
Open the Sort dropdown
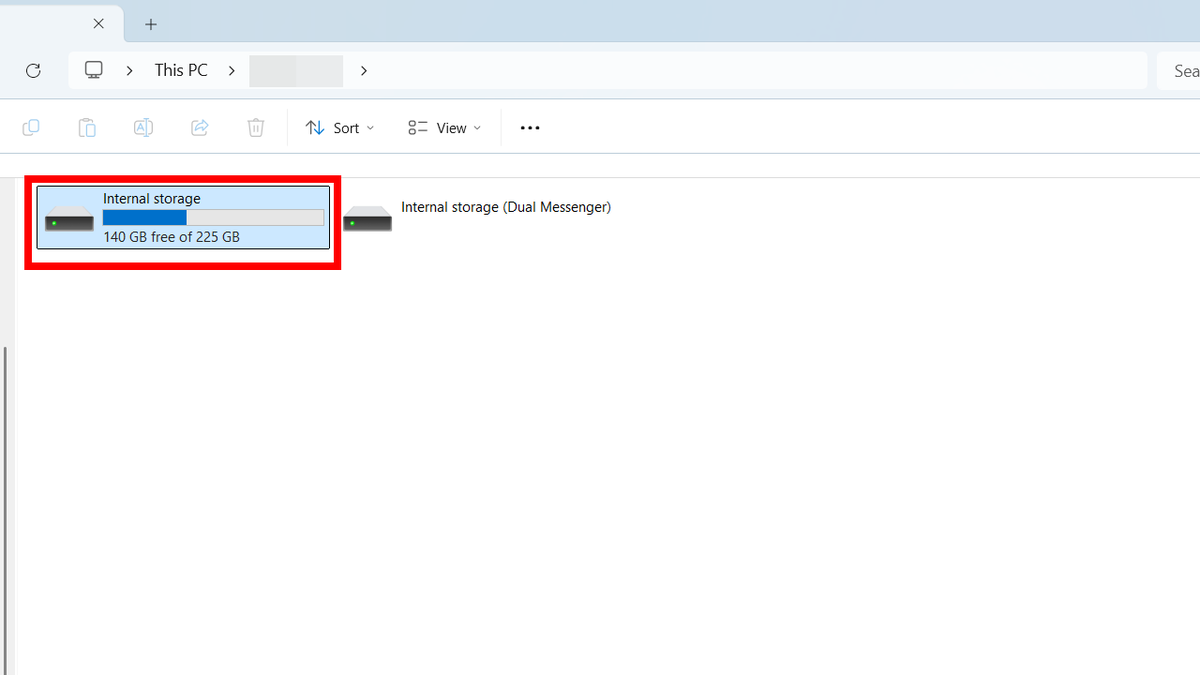point(340,128)
